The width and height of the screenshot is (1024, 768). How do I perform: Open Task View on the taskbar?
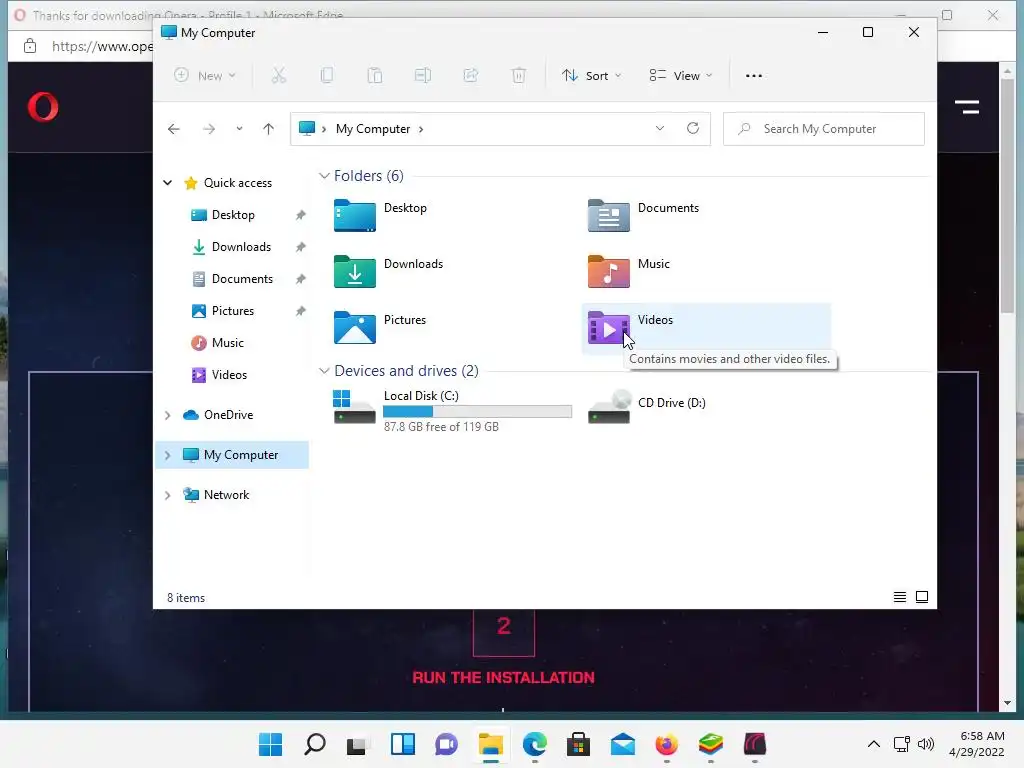(x=358, y=744)
